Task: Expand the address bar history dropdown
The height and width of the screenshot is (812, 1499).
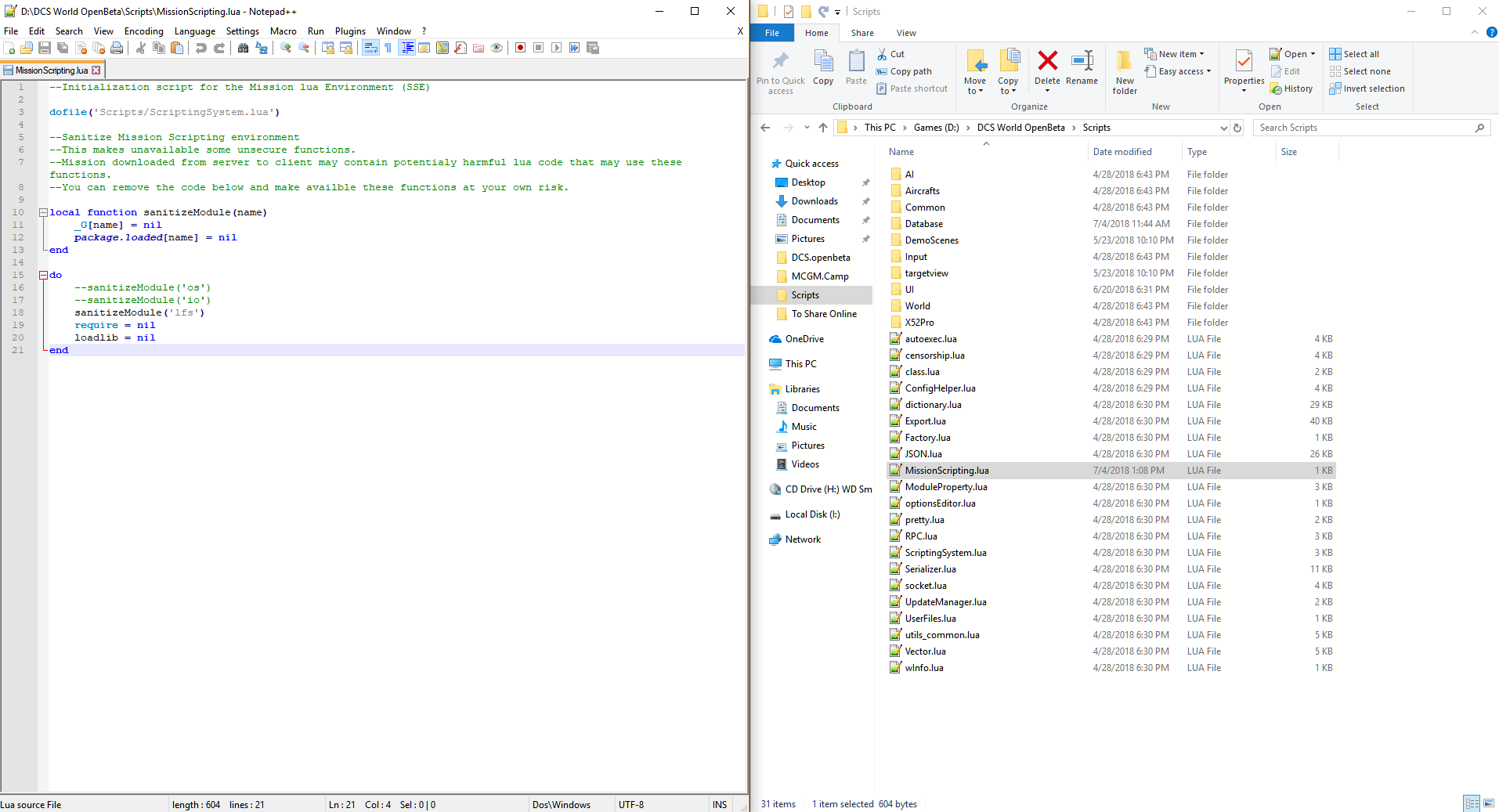Action: (1223, 128)
